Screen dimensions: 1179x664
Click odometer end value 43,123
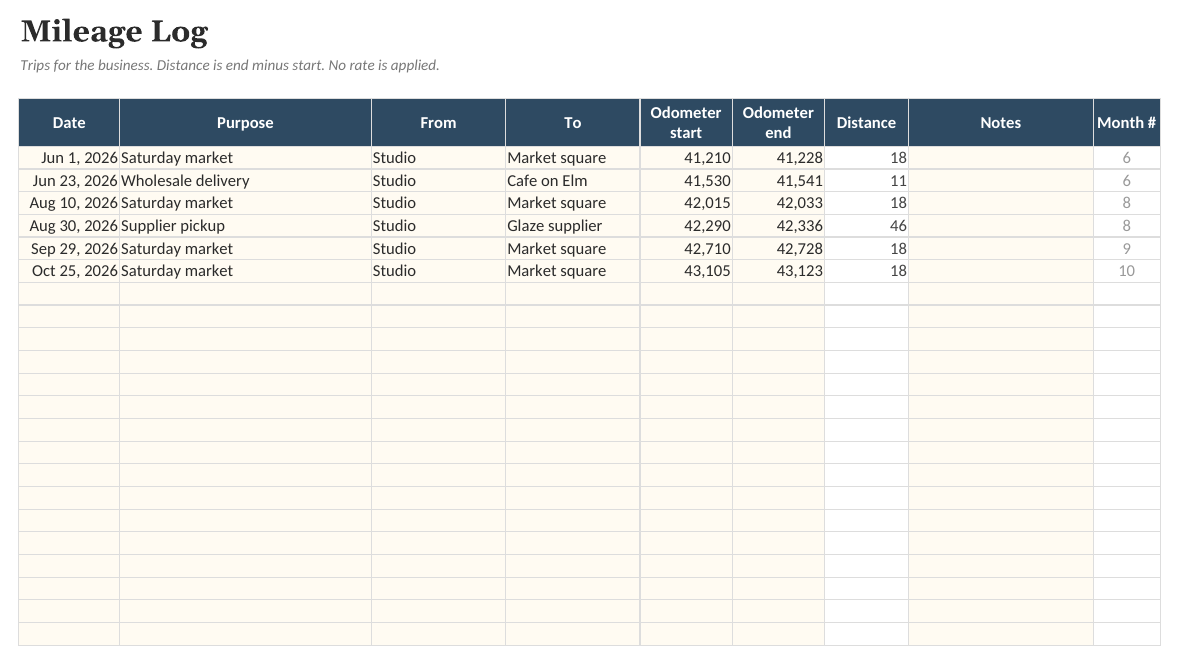778,271
